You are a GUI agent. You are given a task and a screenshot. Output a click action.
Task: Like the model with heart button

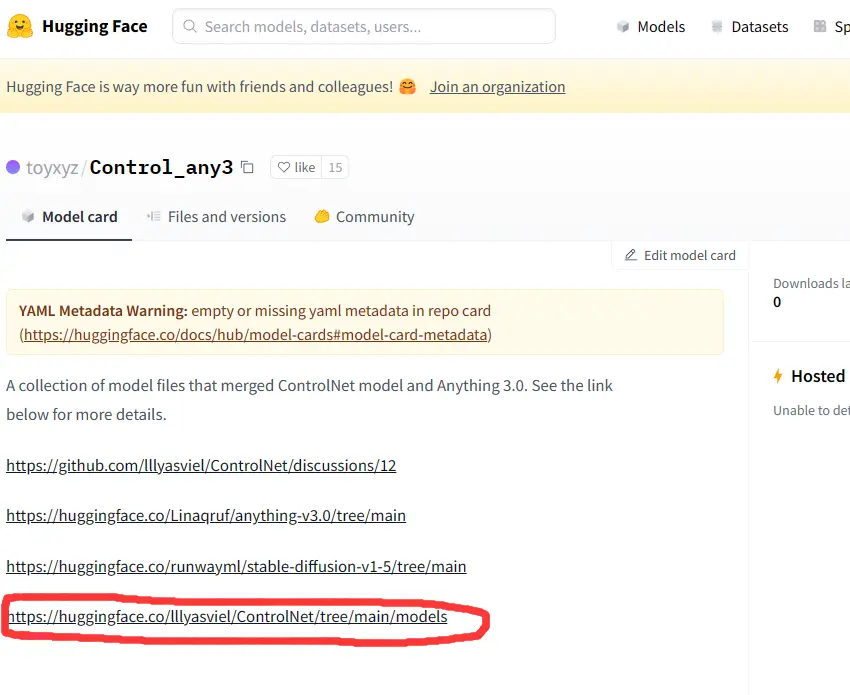pyautogui.click(x=296, y=168)
